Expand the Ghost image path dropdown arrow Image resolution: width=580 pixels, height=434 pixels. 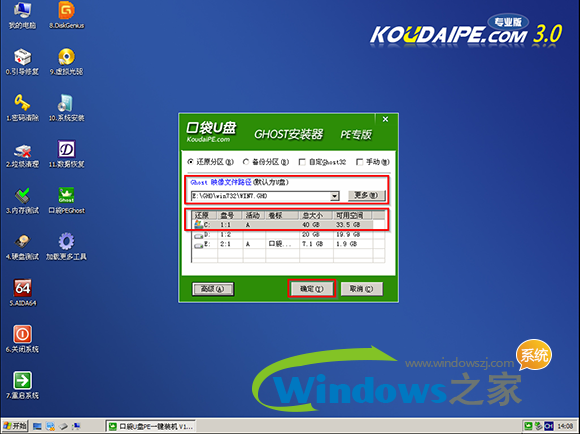click(x=334, y=196)
